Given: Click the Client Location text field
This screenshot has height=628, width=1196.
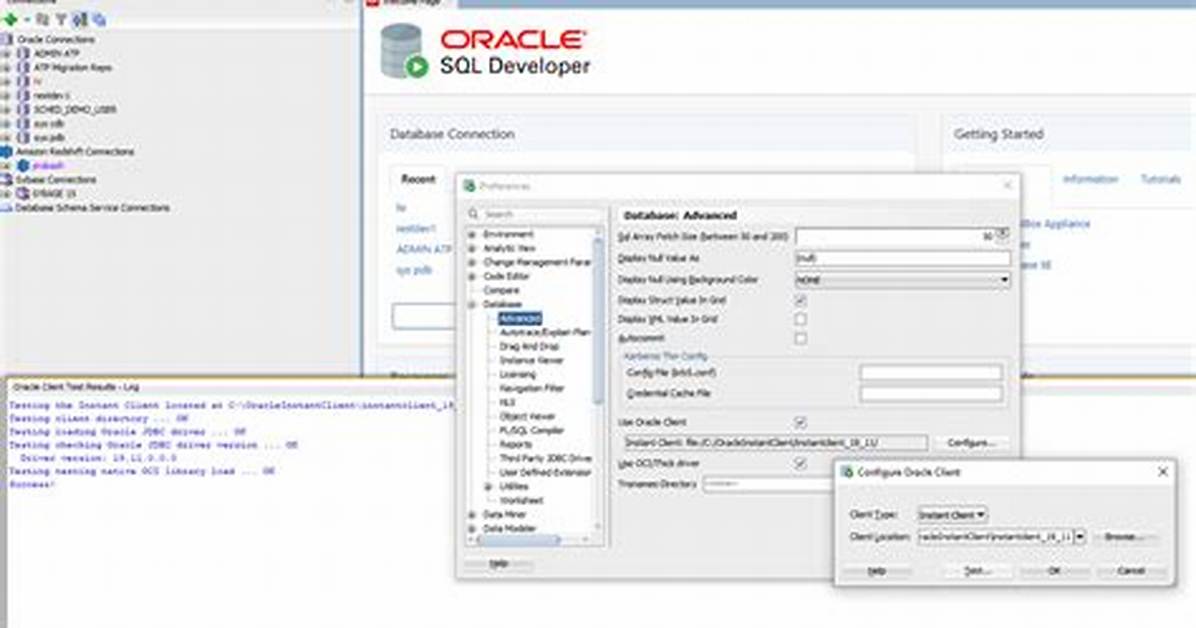Looking at the screenshot, I should point(995,537).
